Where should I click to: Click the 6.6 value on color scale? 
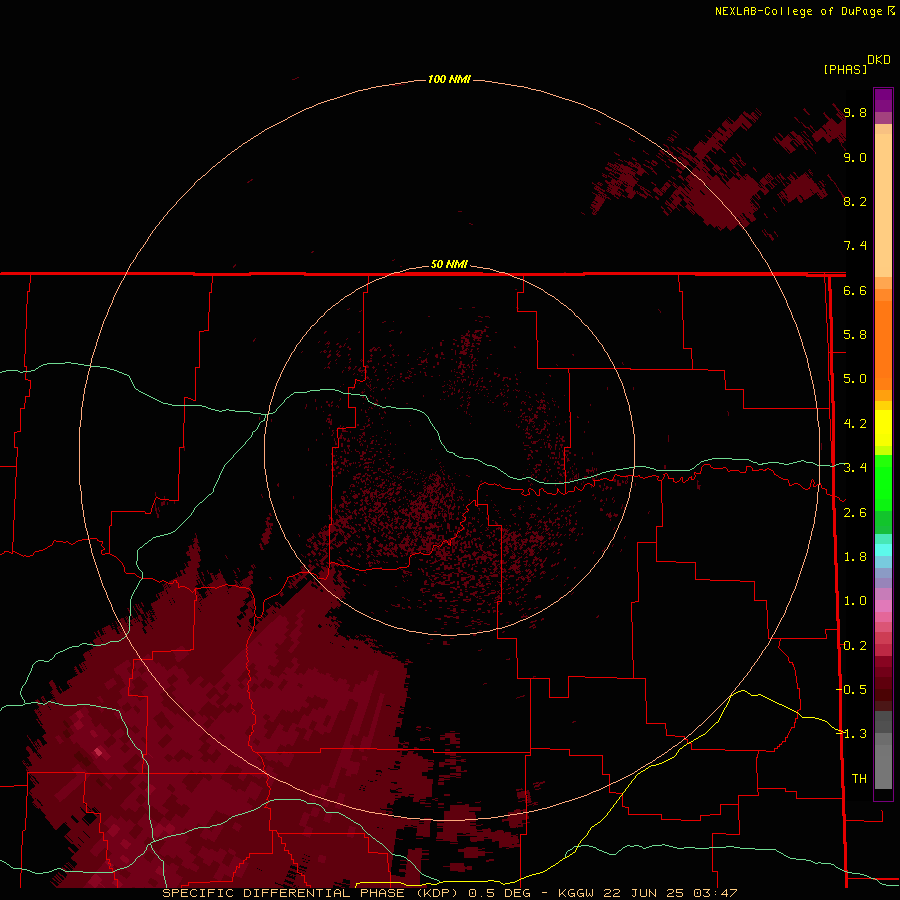855,290
